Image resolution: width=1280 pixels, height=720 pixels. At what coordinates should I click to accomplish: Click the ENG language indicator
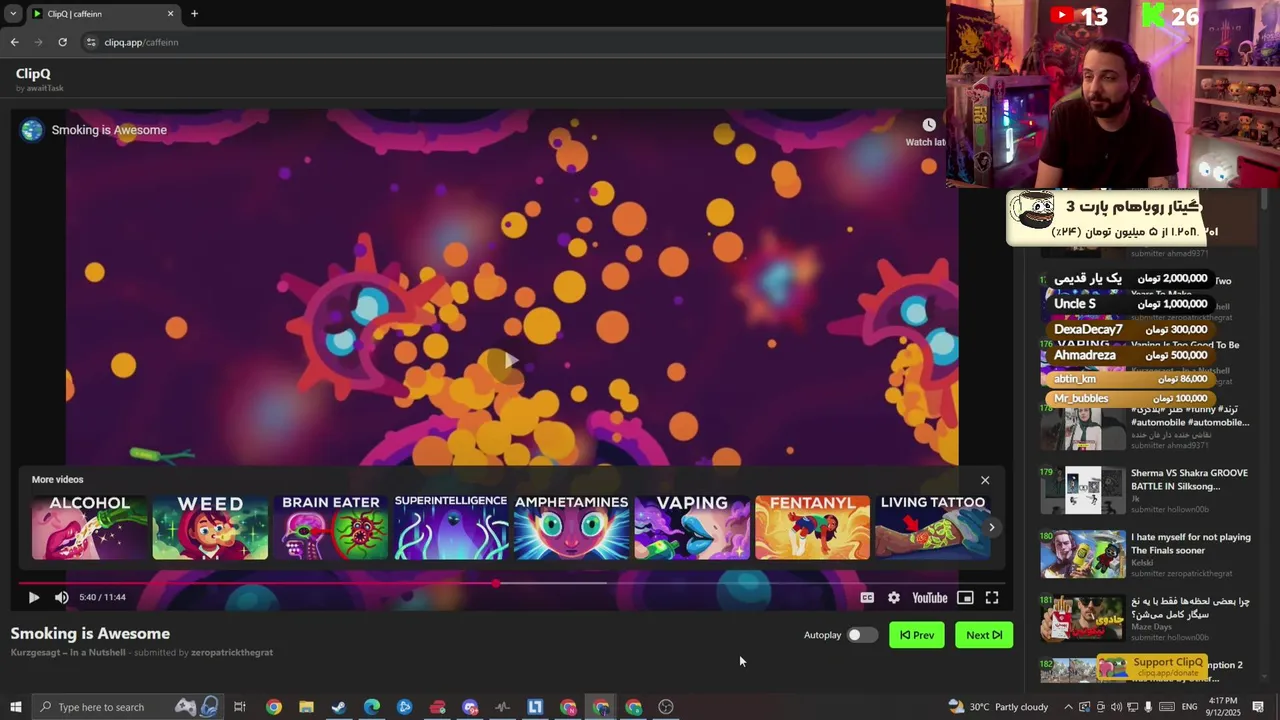click(1189, 707)
